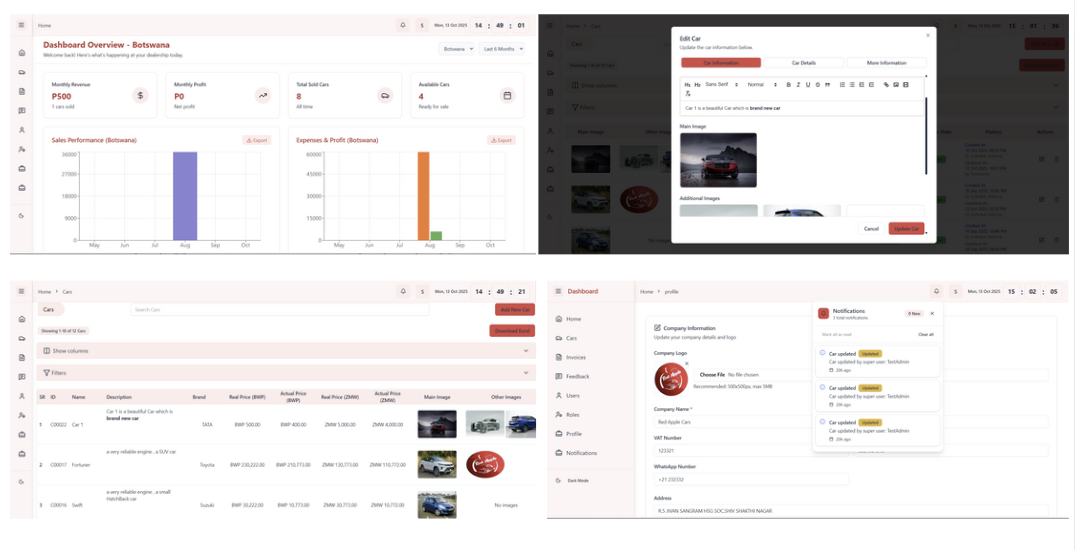Toggle Dark Mode in the profile page sidebar
Image resolution: width=1075 pixels, height=550 pixels.
(x=575, y=481)
